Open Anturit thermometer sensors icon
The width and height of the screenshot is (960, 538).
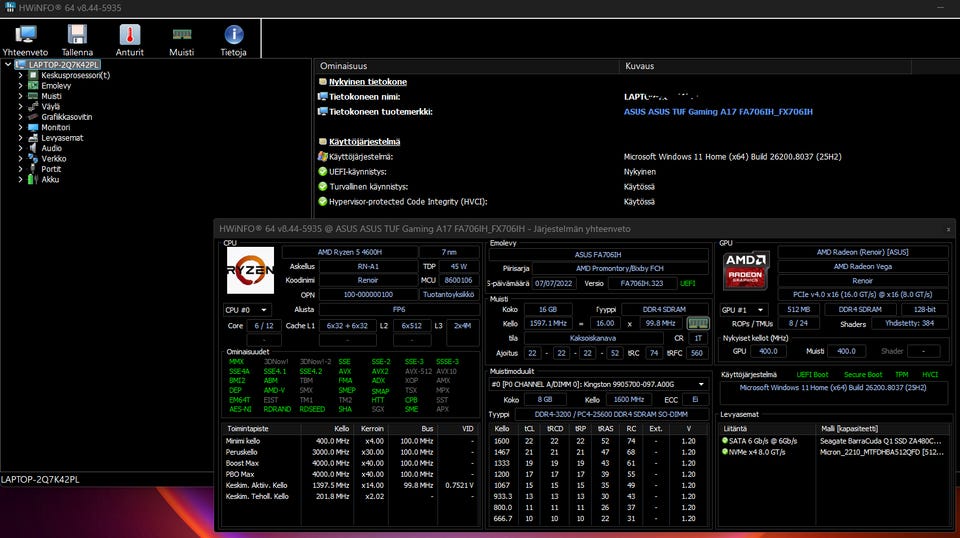(129, 36)
